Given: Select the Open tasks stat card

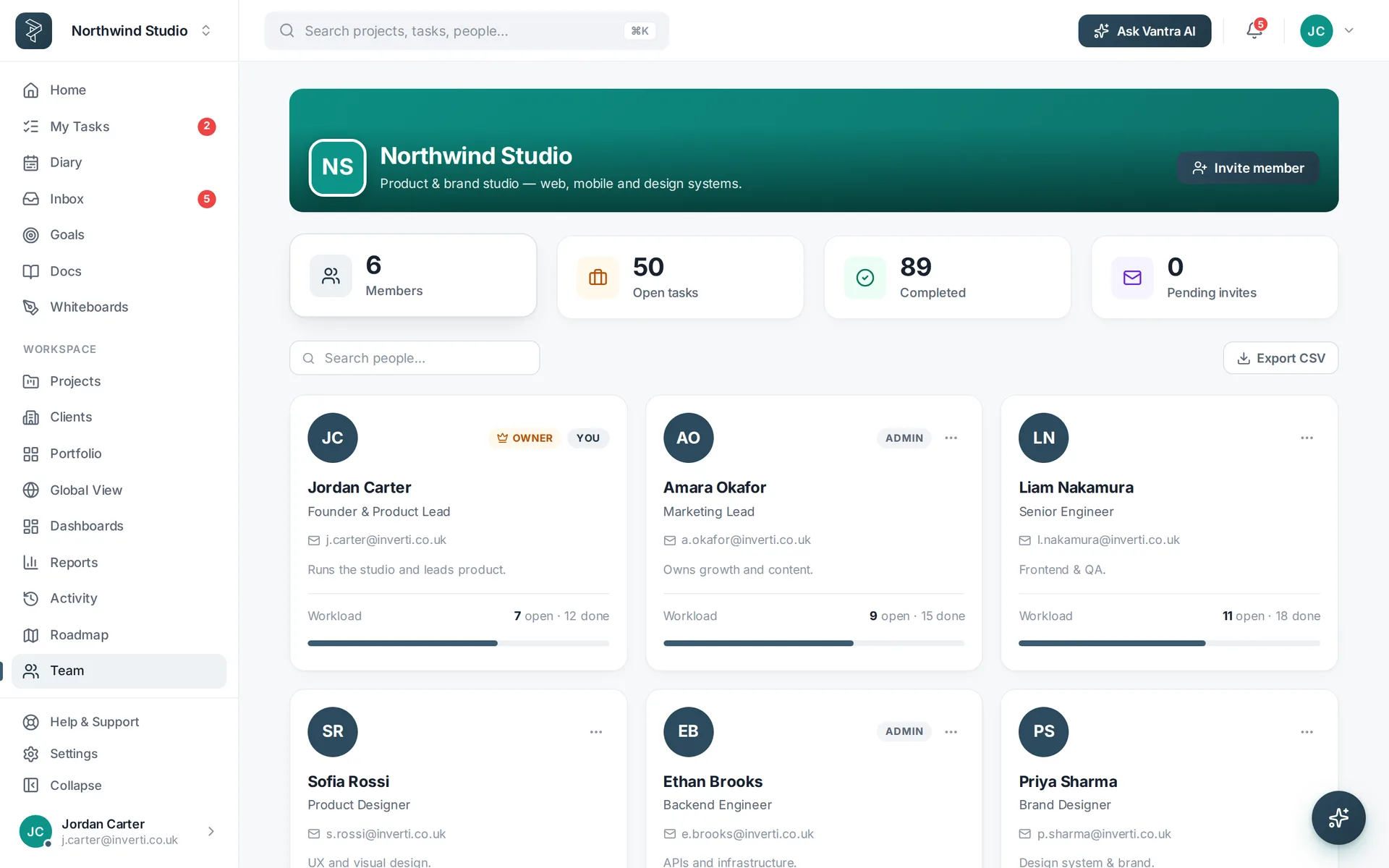Looking at the screenshot, I should (680, 278).
